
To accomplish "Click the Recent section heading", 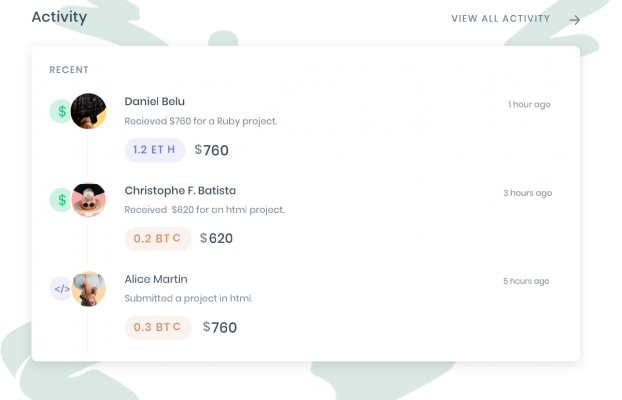I will [x=69, y=70].
